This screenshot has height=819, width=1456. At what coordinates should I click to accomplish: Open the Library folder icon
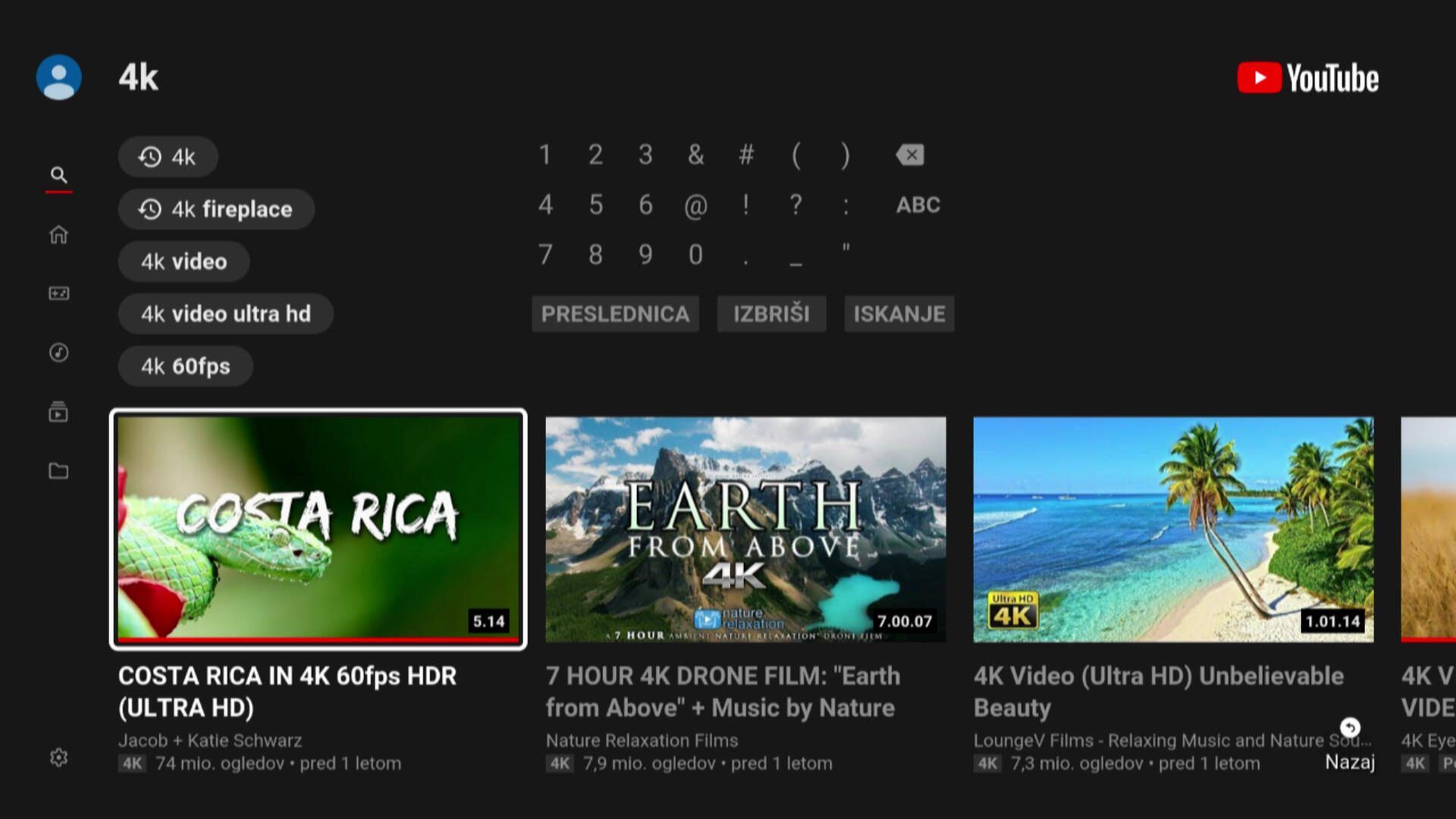pos(58,471)
